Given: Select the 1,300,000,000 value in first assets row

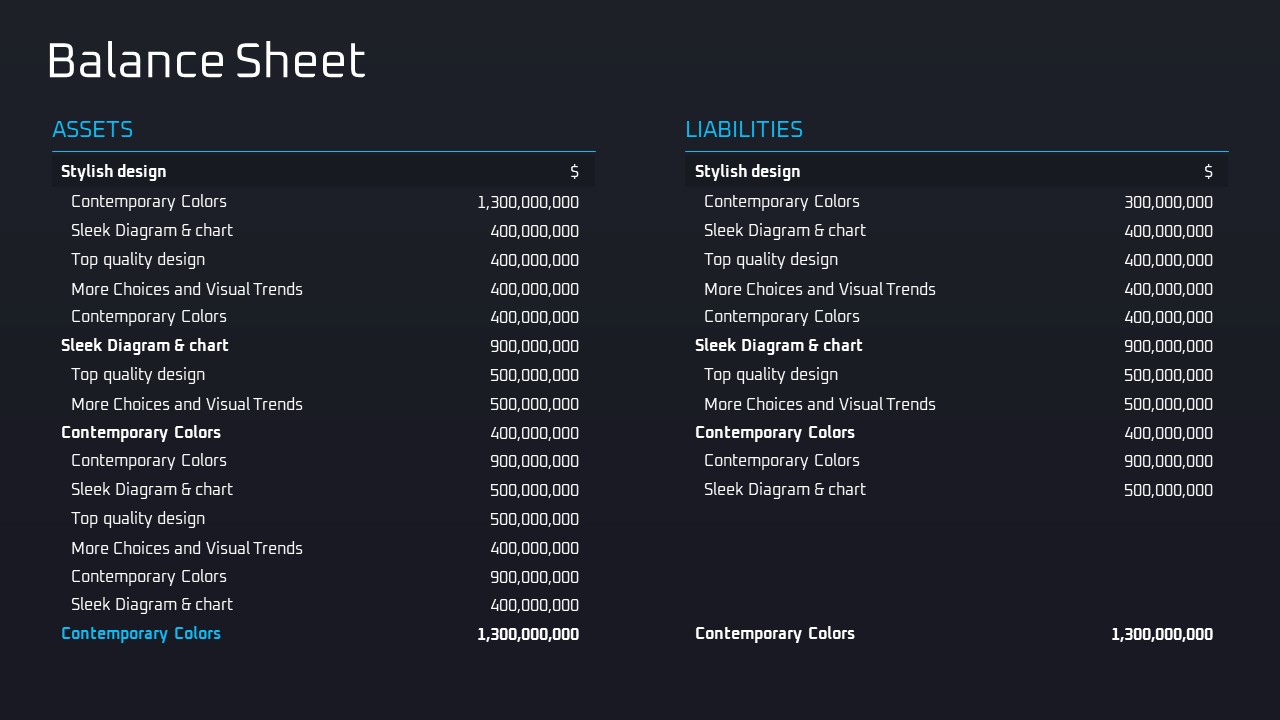Looking at the screenshot, I should point(528,202).
